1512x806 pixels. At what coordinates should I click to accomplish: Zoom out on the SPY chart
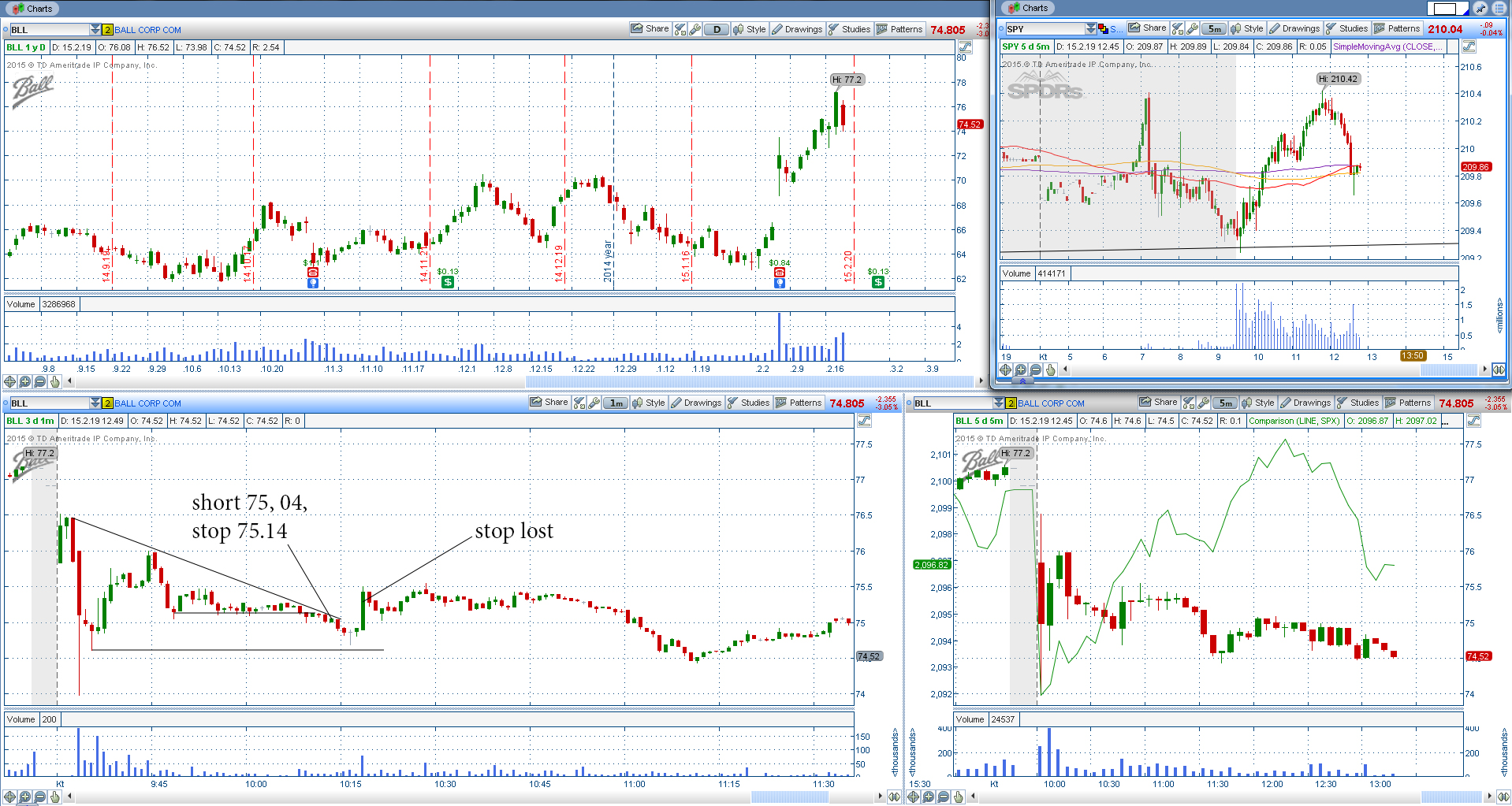1036,370
